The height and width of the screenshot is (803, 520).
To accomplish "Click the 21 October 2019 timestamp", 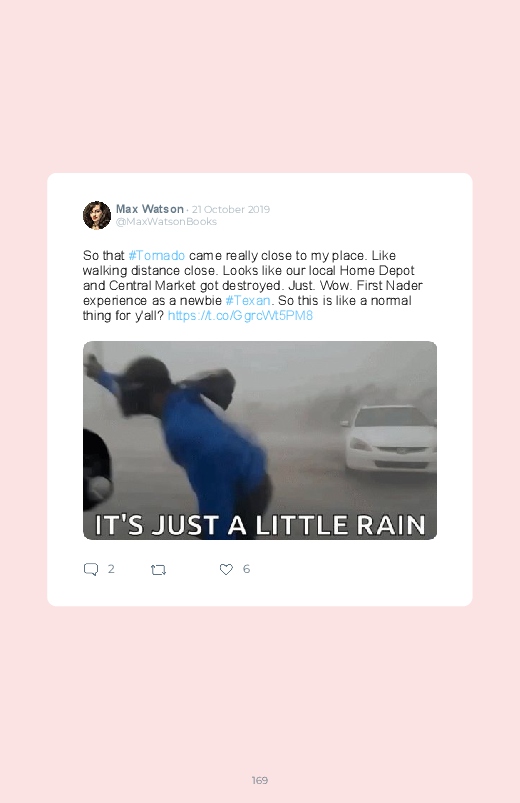I will click(x=231, y=209).
